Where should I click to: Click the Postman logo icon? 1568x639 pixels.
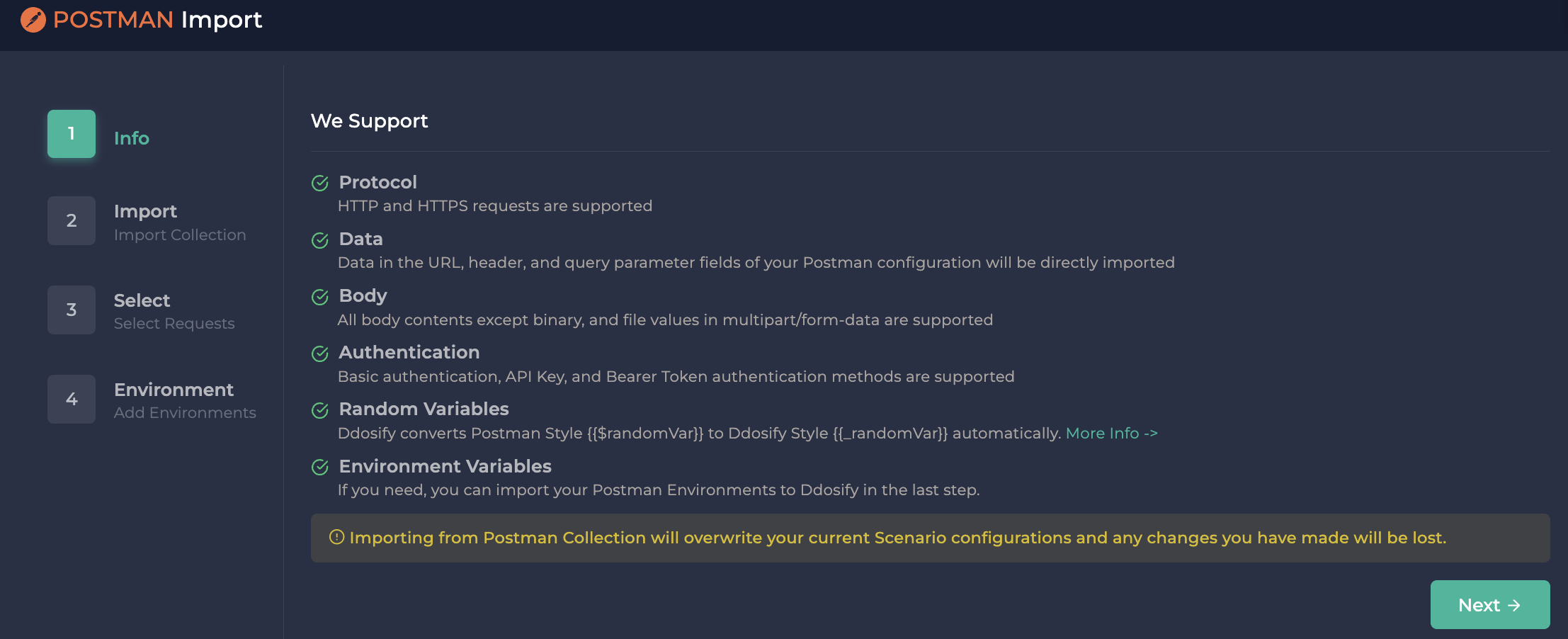[33, 20]
